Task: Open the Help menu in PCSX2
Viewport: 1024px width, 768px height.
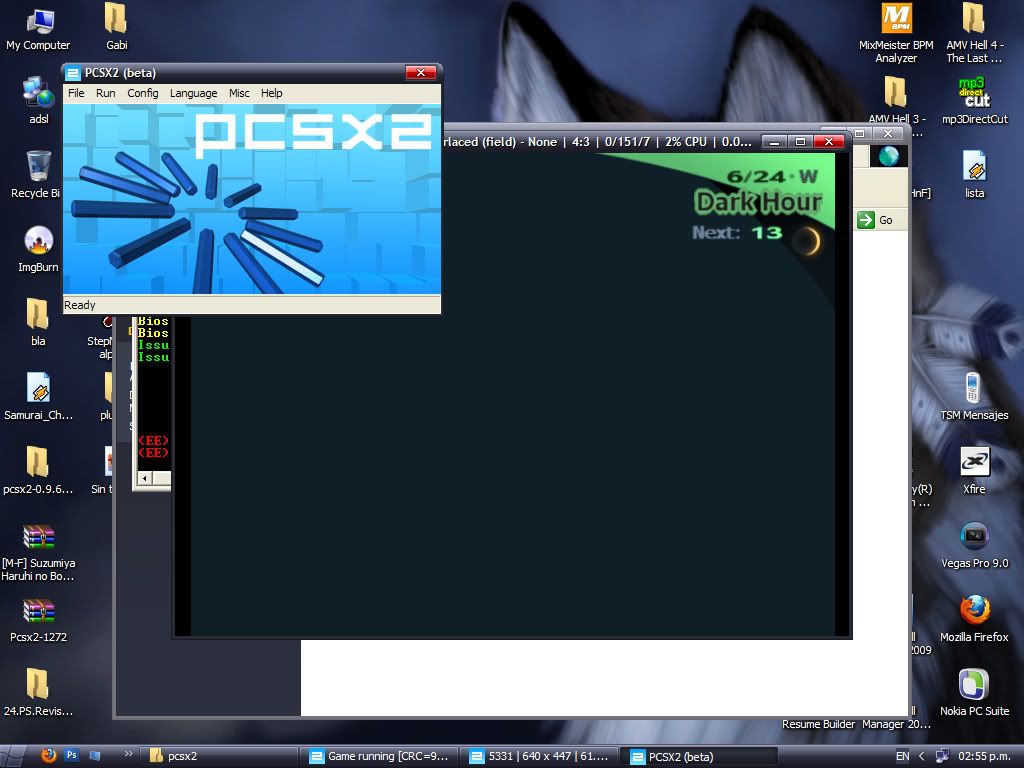Action: coord(272,93)
